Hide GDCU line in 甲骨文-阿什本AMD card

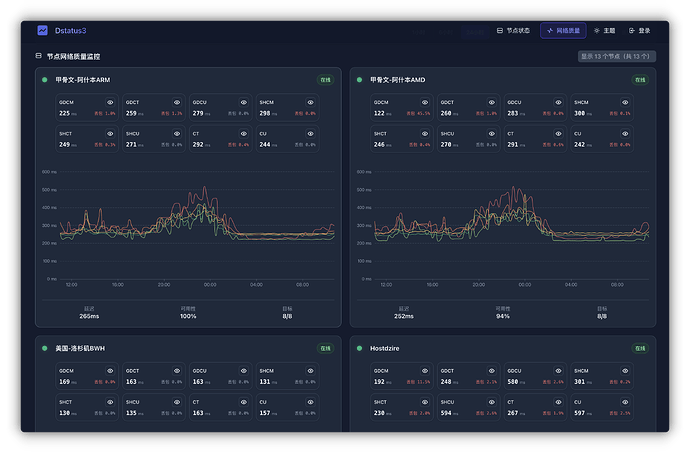(558, 102)
